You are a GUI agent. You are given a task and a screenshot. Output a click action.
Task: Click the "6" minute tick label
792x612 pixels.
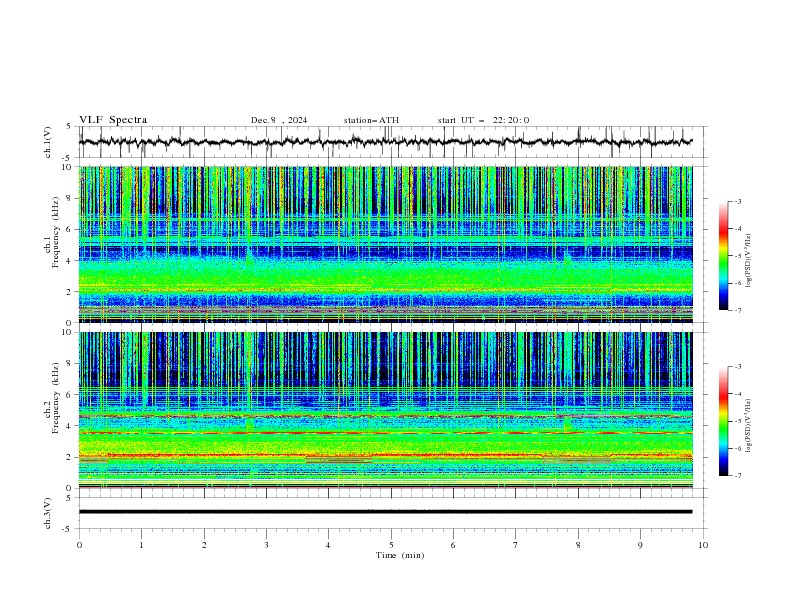coord(453,545)
